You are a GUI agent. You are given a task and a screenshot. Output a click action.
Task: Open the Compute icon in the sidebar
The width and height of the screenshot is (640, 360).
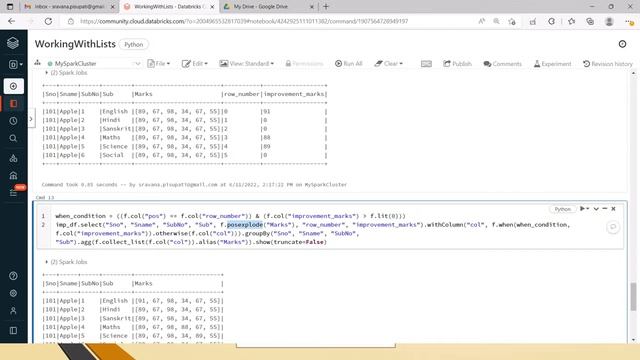point(13,176)
